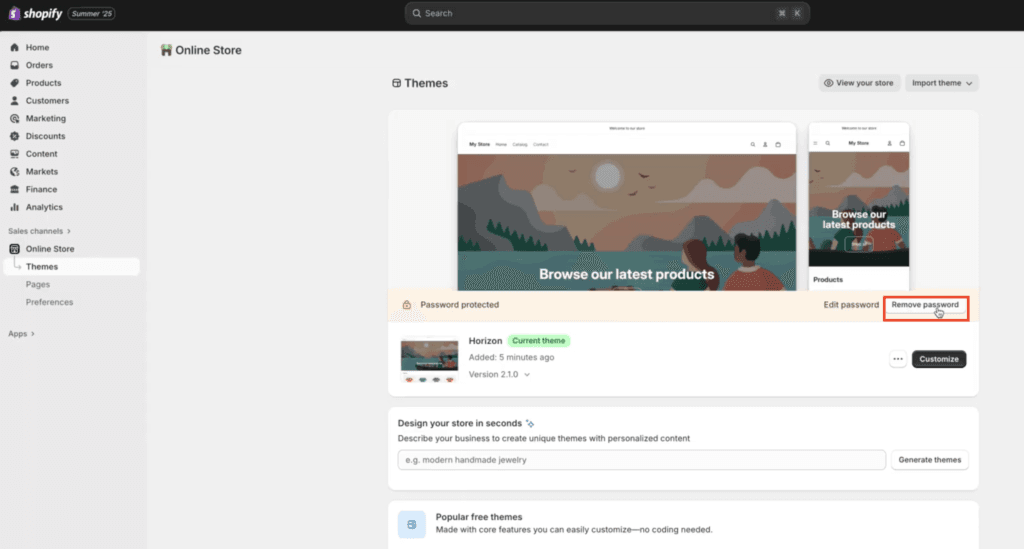The image size is (1024, 549).
Task: Click Remove password button
Action: pos(925,306)
